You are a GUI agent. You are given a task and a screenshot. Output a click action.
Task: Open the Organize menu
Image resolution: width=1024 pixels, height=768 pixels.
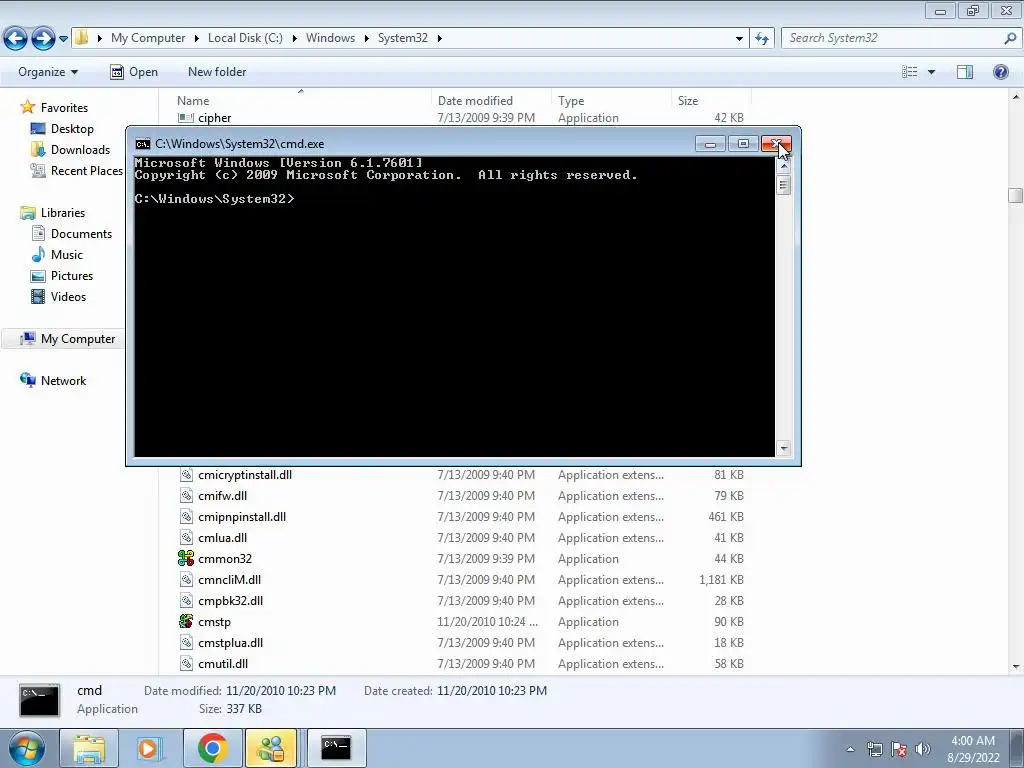[x=48, y=72]
